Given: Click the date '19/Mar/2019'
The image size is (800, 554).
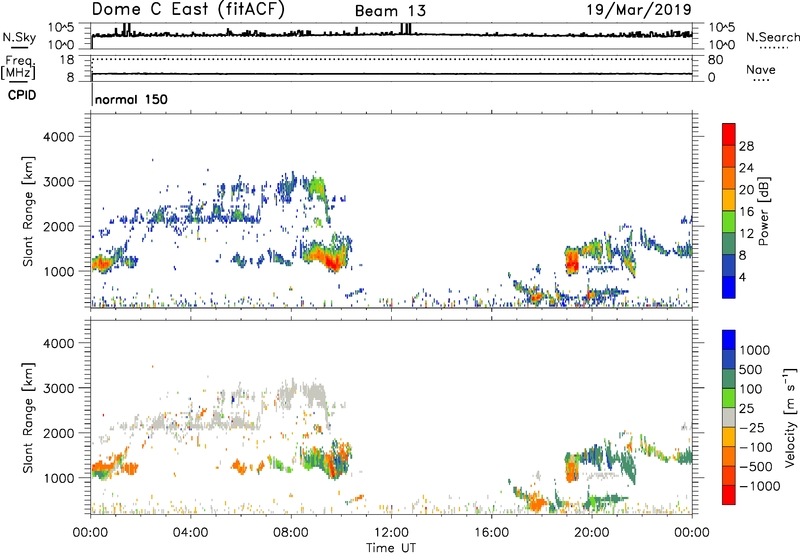Looking at the screenshot, I should coord(639,9).
